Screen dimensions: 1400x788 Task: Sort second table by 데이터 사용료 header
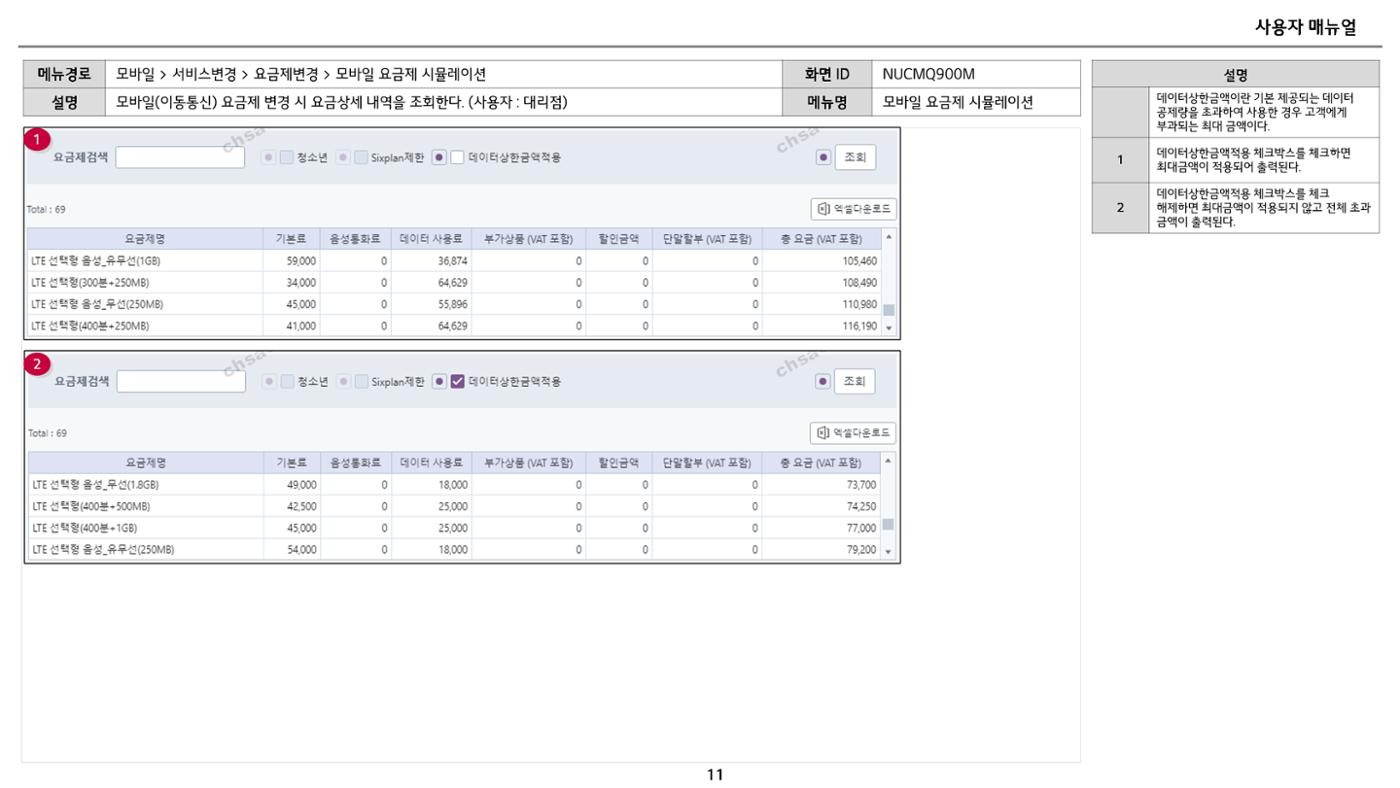(x=431, y=463)
